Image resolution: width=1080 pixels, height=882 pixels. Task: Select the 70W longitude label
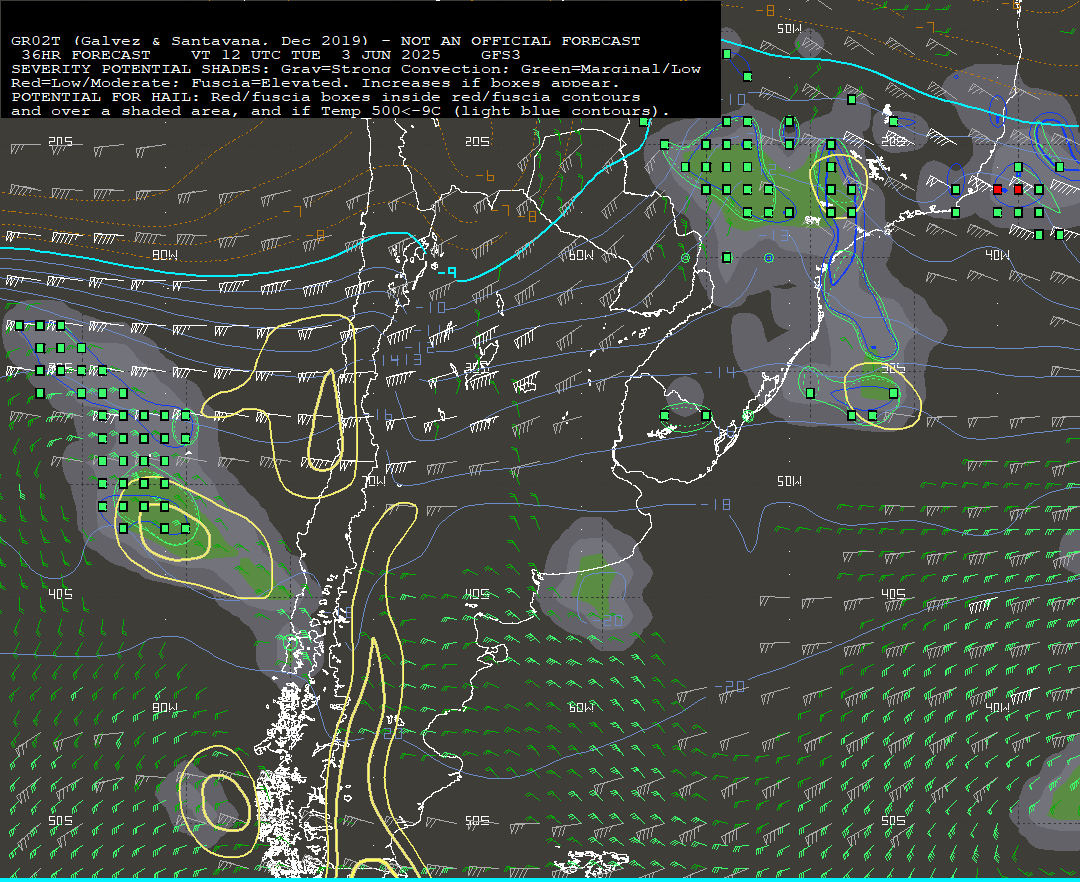tap(374, 481)
